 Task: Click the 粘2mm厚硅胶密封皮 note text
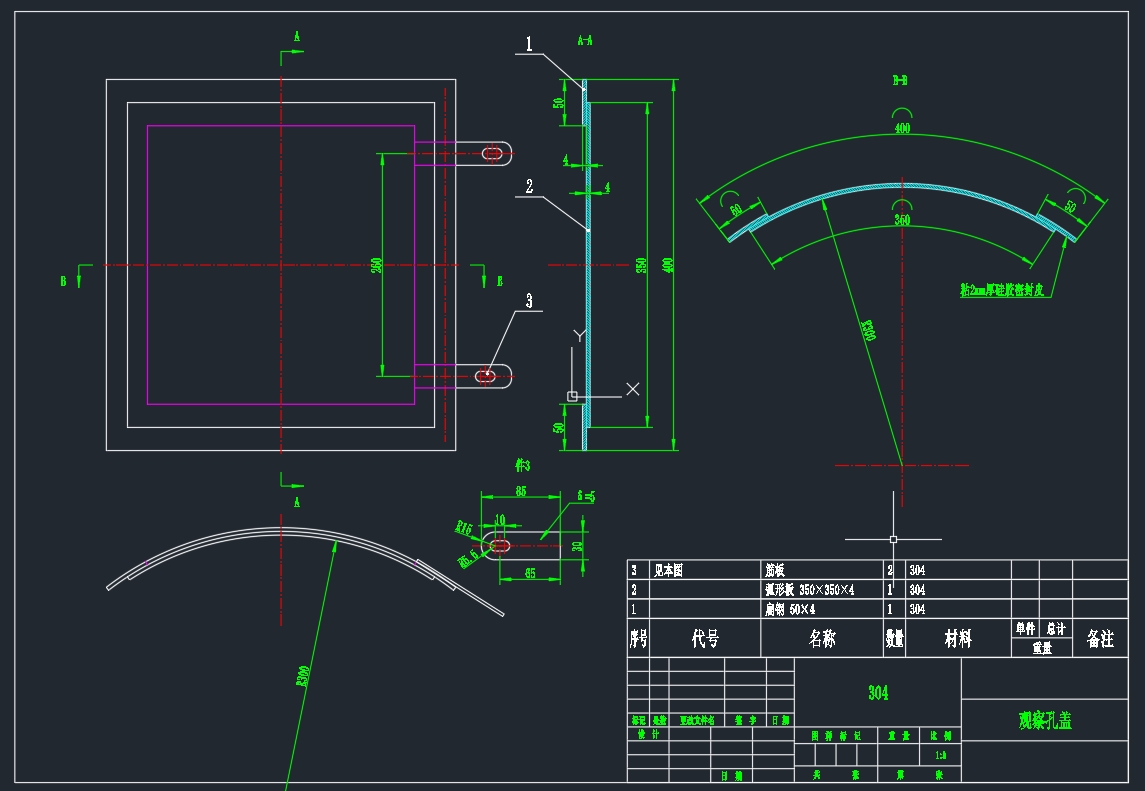[1002, 290]
